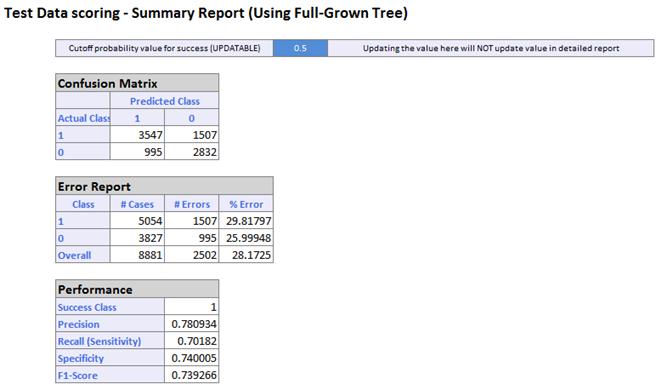Select the 1507 cell in Confusion Matrix
662x390 pixels.
click(192, 135)
